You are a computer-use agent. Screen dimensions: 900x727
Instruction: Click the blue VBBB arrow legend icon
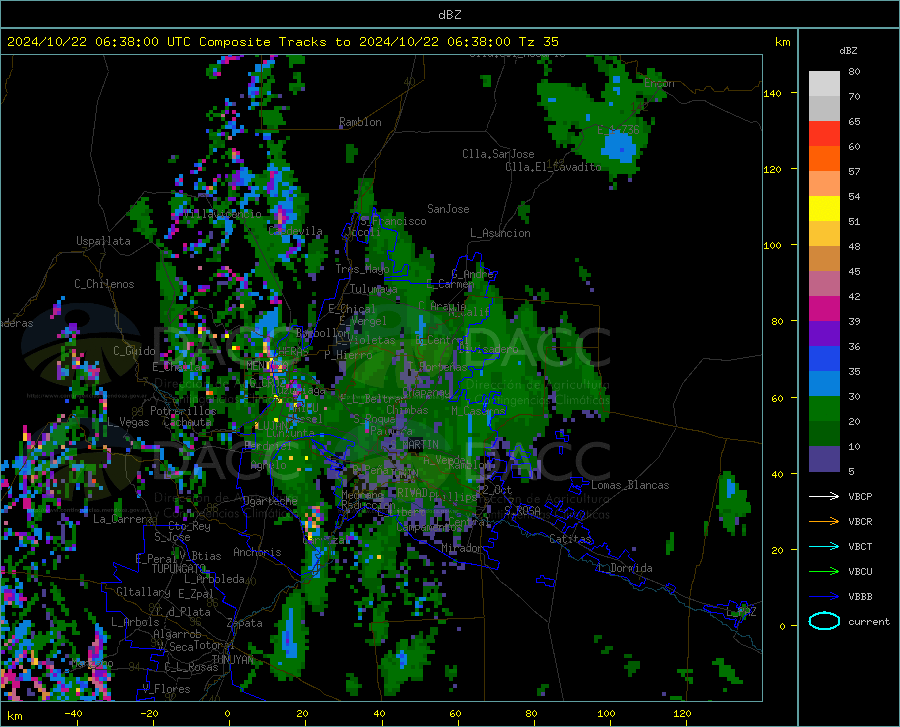[824, 596]
